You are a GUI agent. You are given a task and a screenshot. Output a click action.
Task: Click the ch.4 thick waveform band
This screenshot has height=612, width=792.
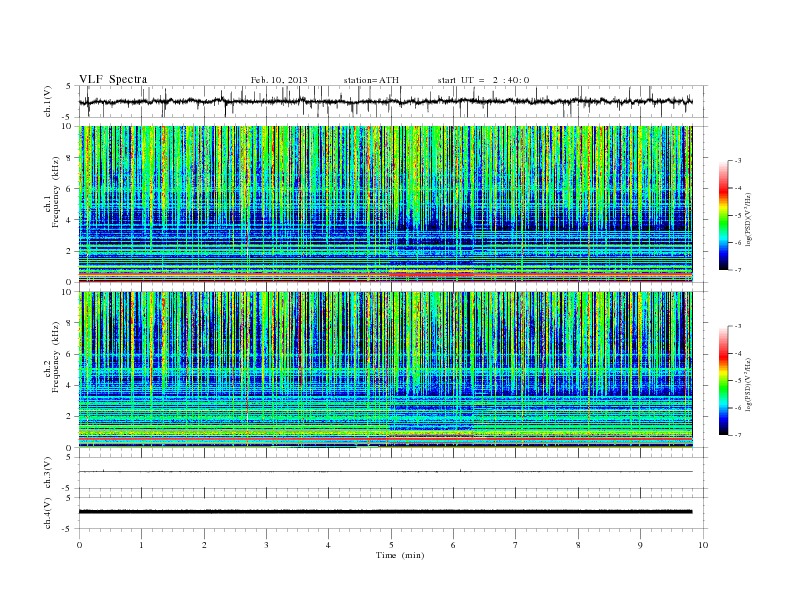pos(385,512)
